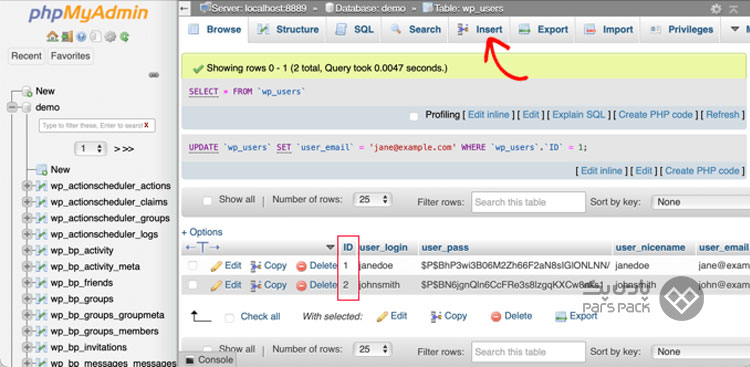Open the lower Number of rows dropdown
Screen dimensions: 750x367
coord(373,350)
